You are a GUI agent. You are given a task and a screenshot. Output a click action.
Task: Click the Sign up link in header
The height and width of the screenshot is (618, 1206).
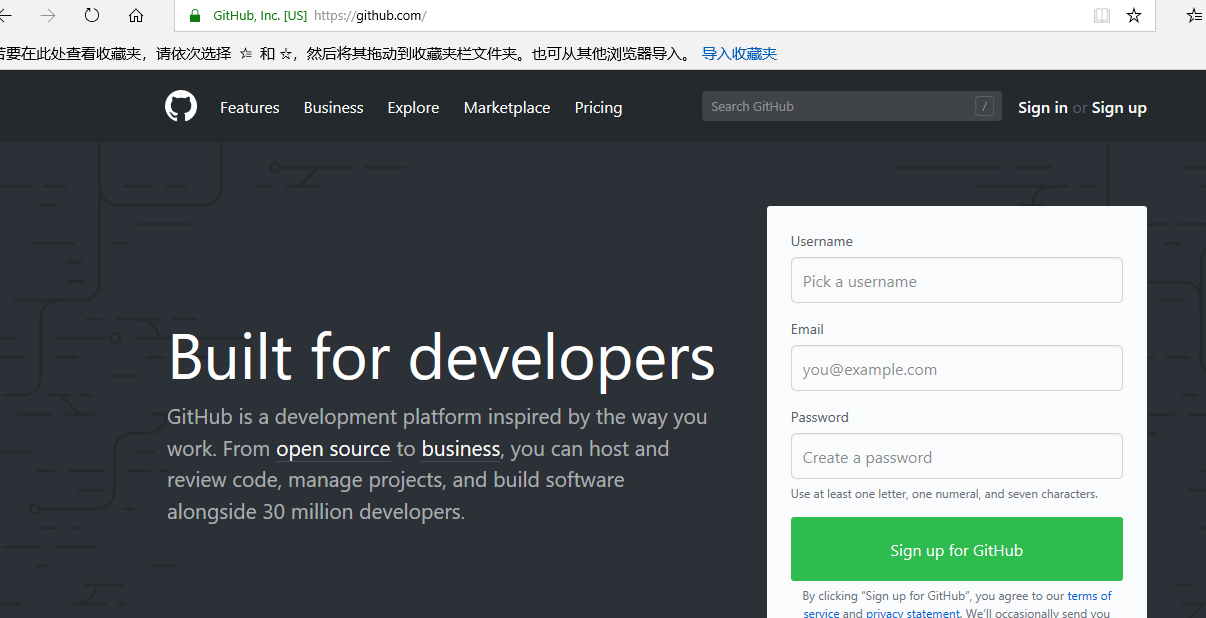coord(1119,107)
